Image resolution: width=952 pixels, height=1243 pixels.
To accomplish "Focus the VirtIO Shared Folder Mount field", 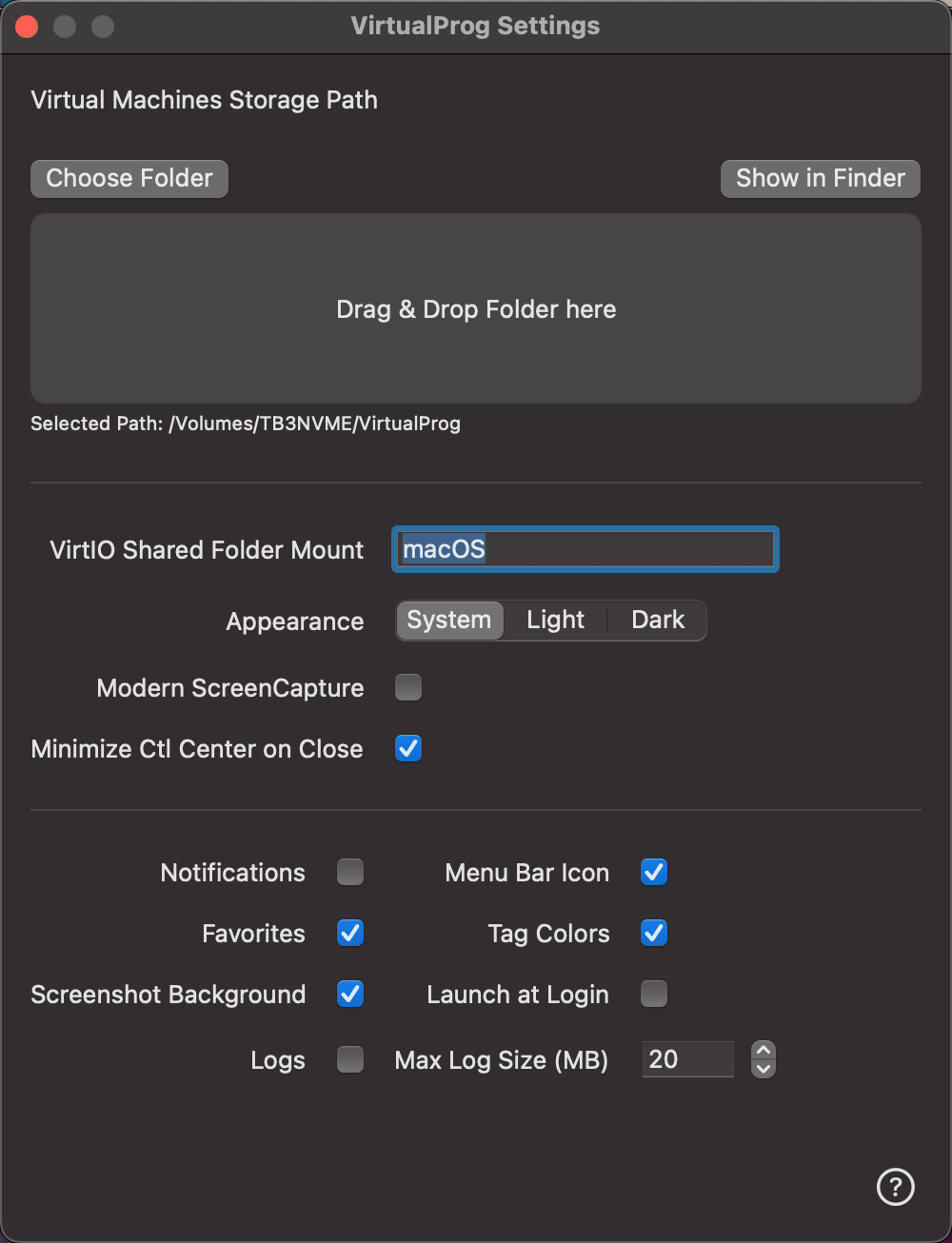I will (585, 549).
